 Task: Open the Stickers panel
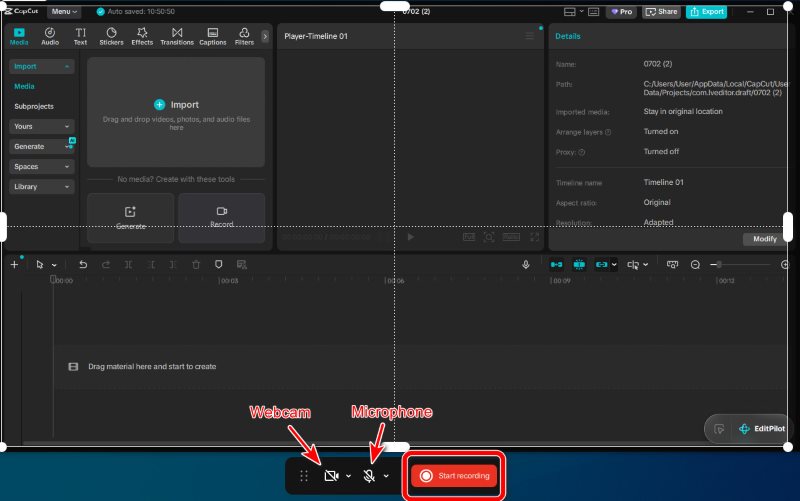(111, 36)
